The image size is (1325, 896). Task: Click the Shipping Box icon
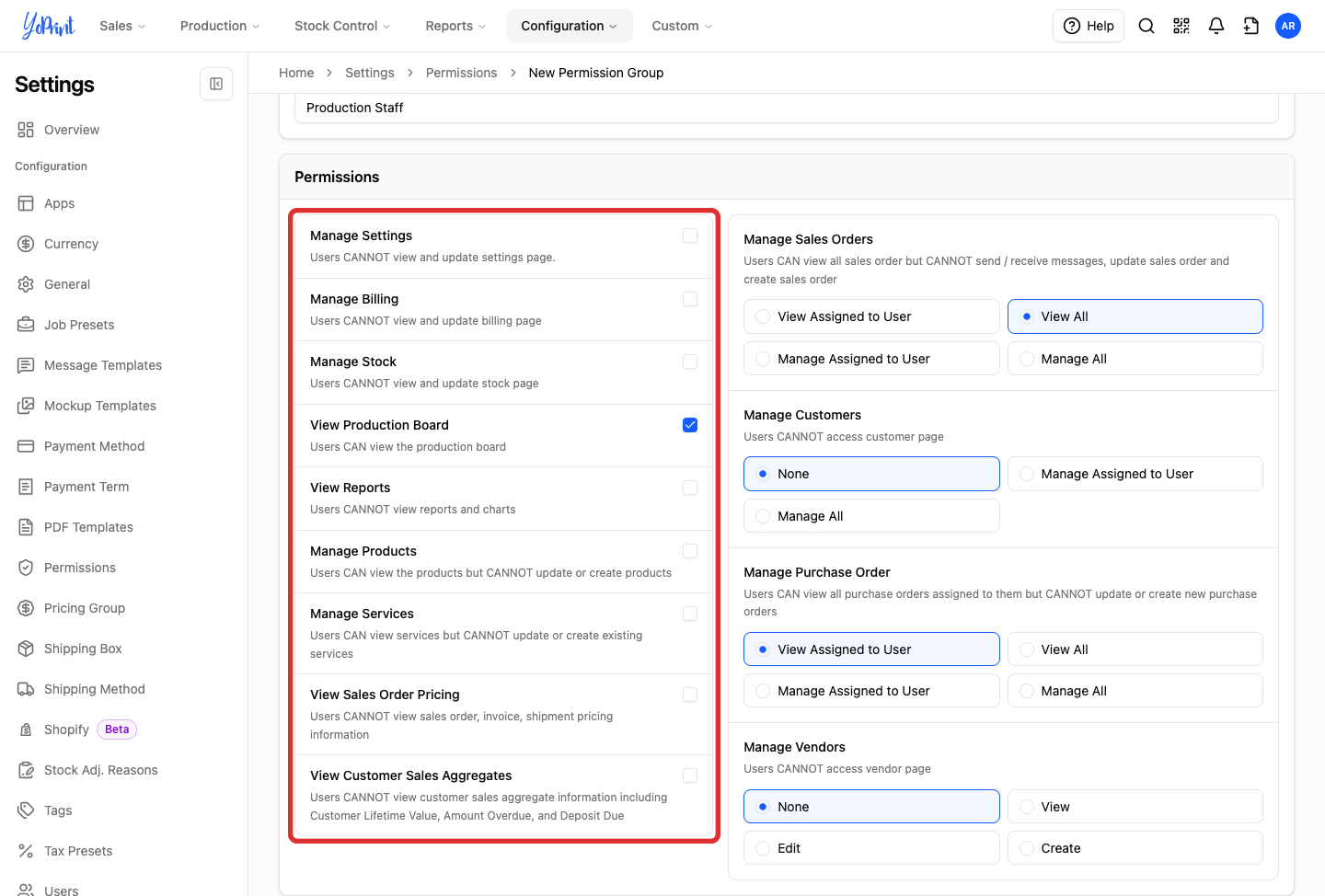coord(26,649)
